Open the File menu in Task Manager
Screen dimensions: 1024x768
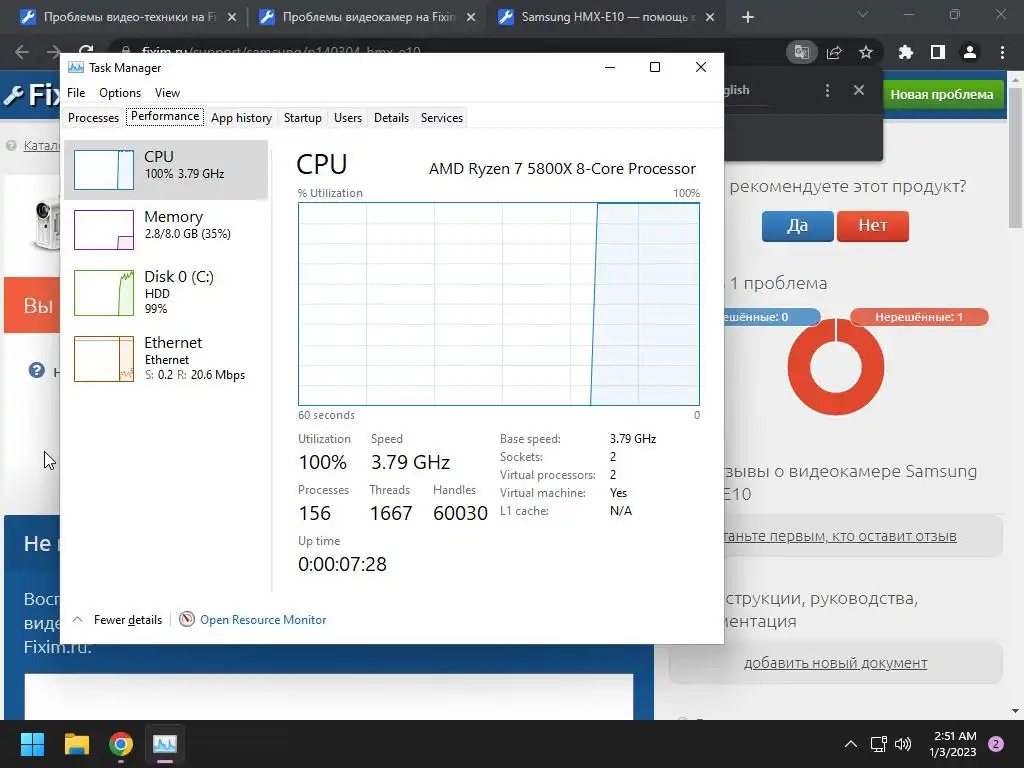pyautogui.click(x=76, y=93)
